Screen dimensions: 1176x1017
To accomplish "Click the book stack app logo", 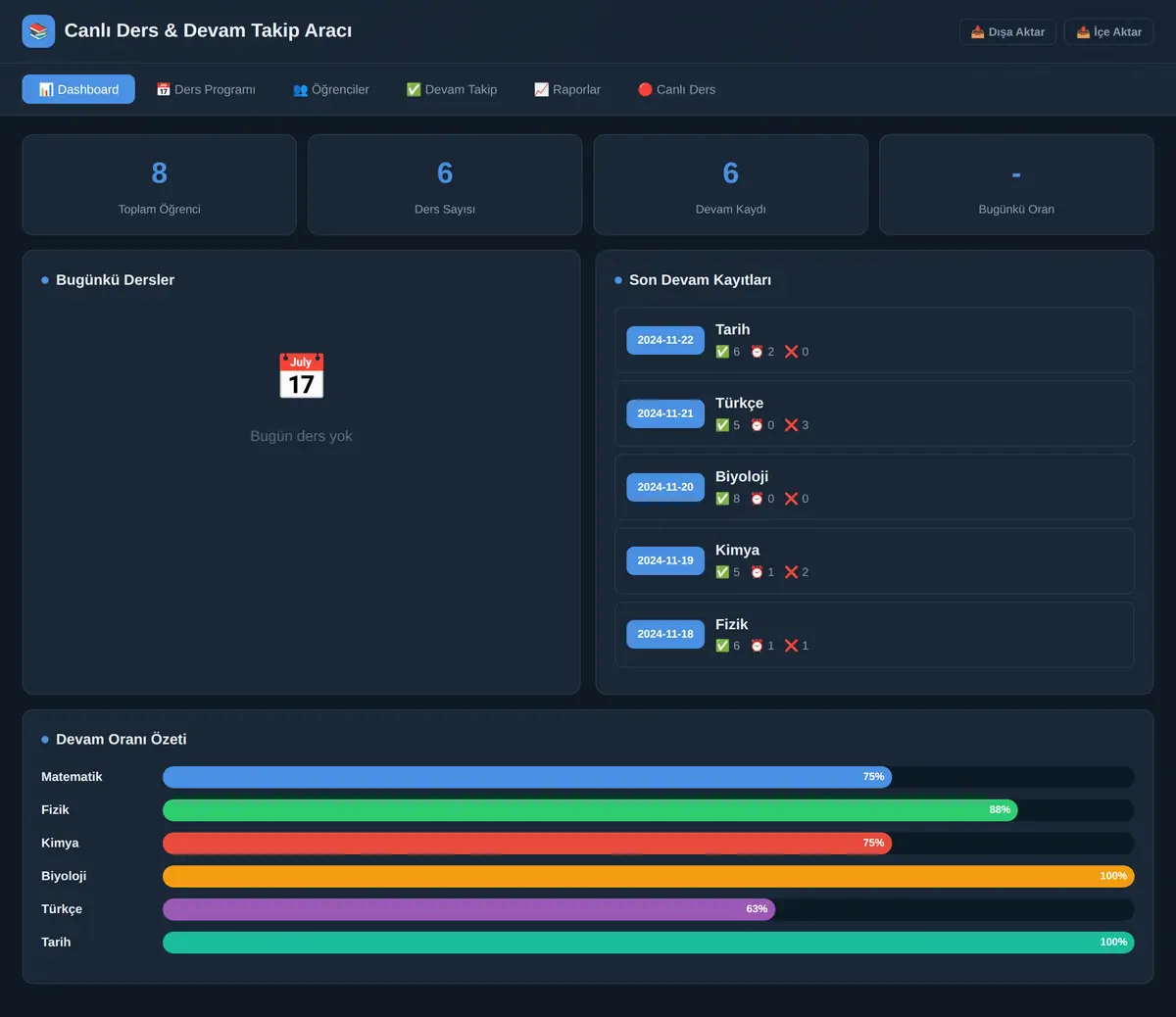I will pyautogui.click(x=38, y=31).
